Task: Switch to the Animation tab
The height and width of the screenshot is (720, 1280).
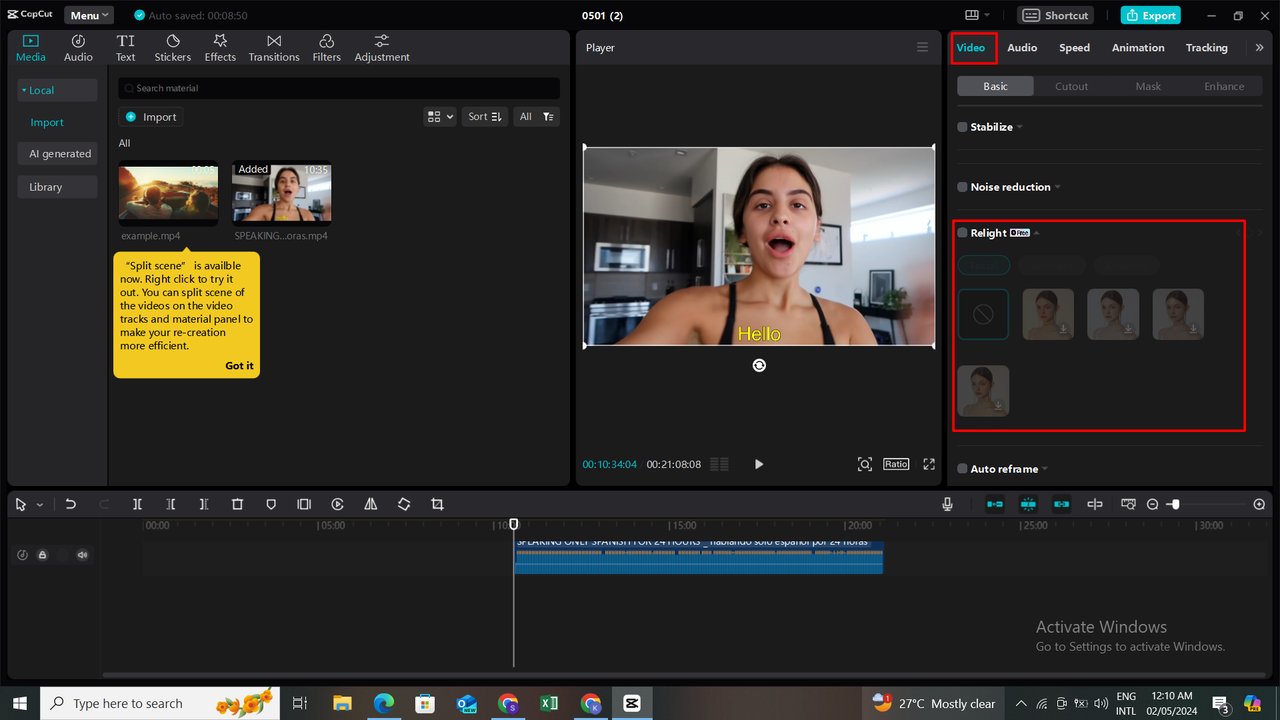Action: click(x=1137, y=47)
